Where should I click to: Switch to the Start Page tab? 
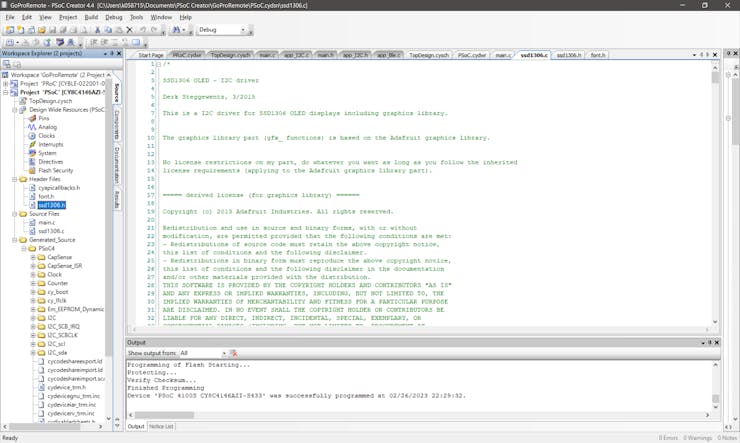pos(151,55)
